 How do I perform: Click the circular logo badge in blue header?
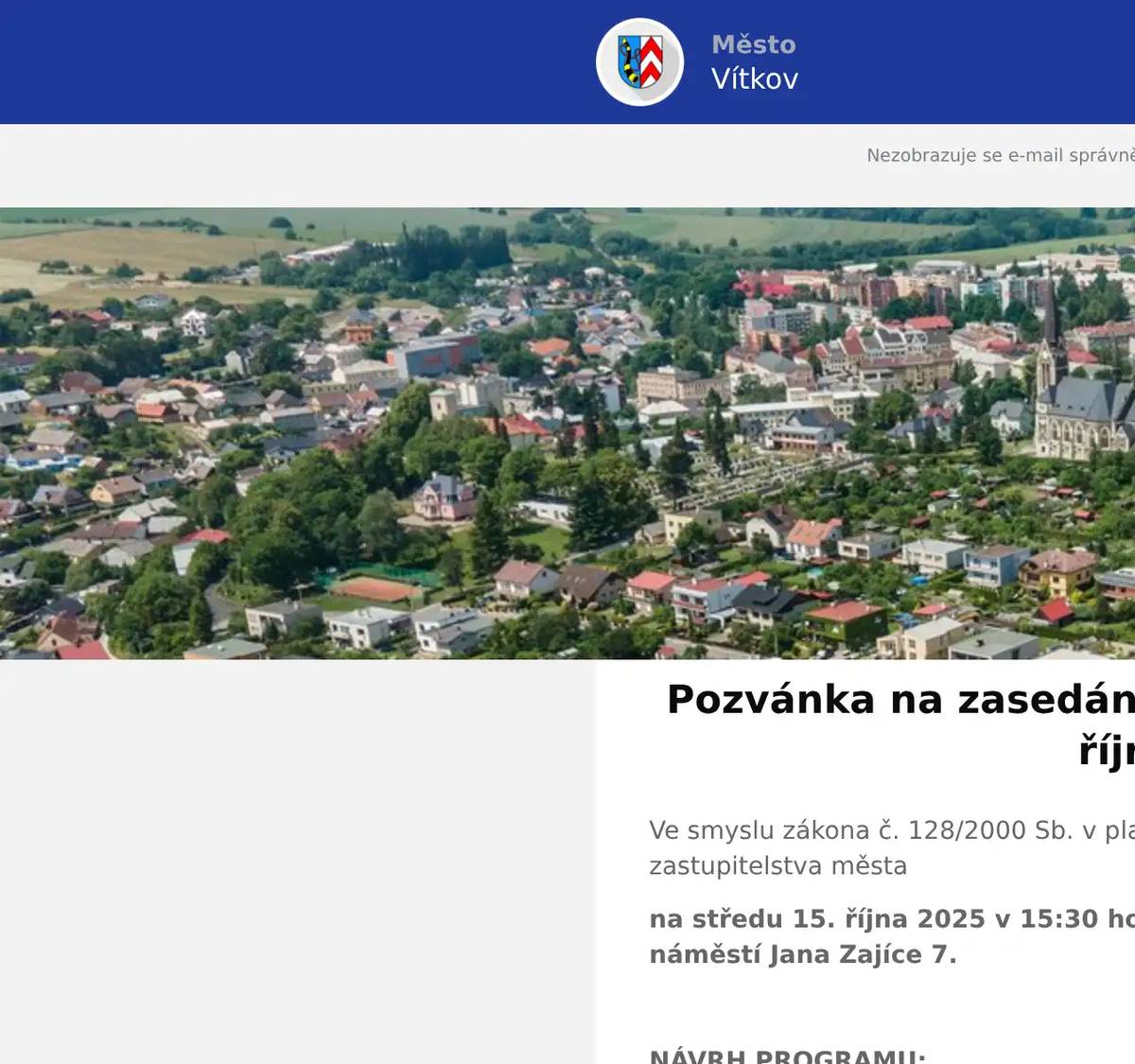638,61
